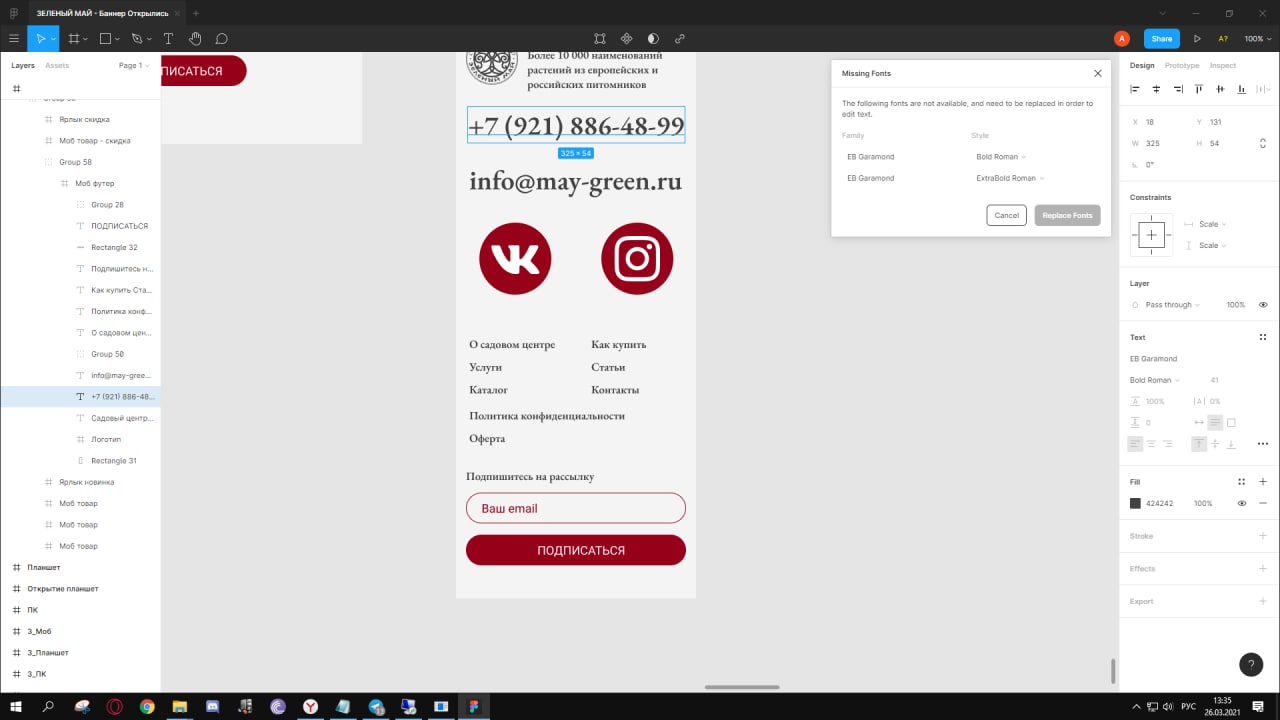Open the Page 1 dropdown
The image size is (1280, 720).
(134, 65)
